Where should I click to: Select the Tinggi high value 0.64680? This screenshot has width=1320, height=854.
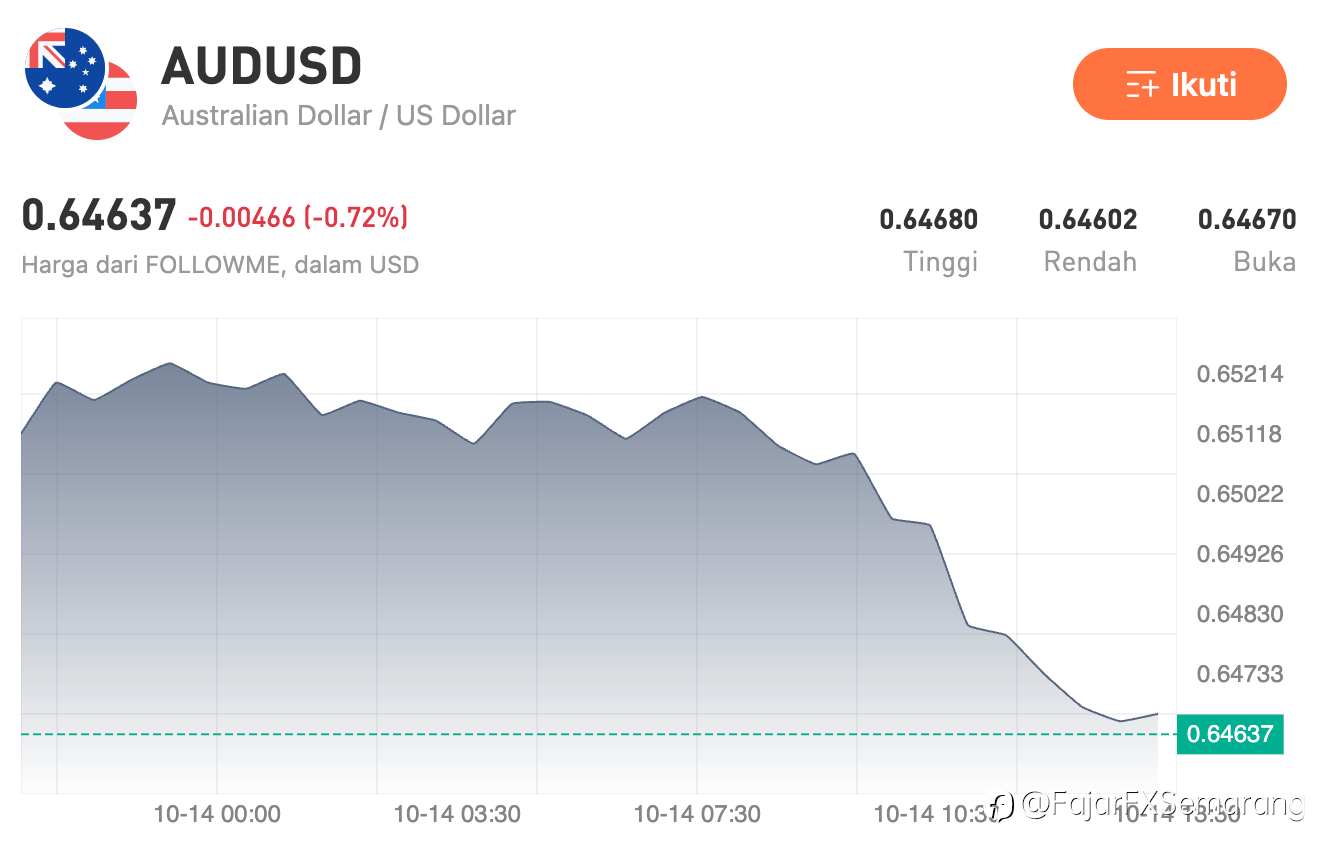928,219
